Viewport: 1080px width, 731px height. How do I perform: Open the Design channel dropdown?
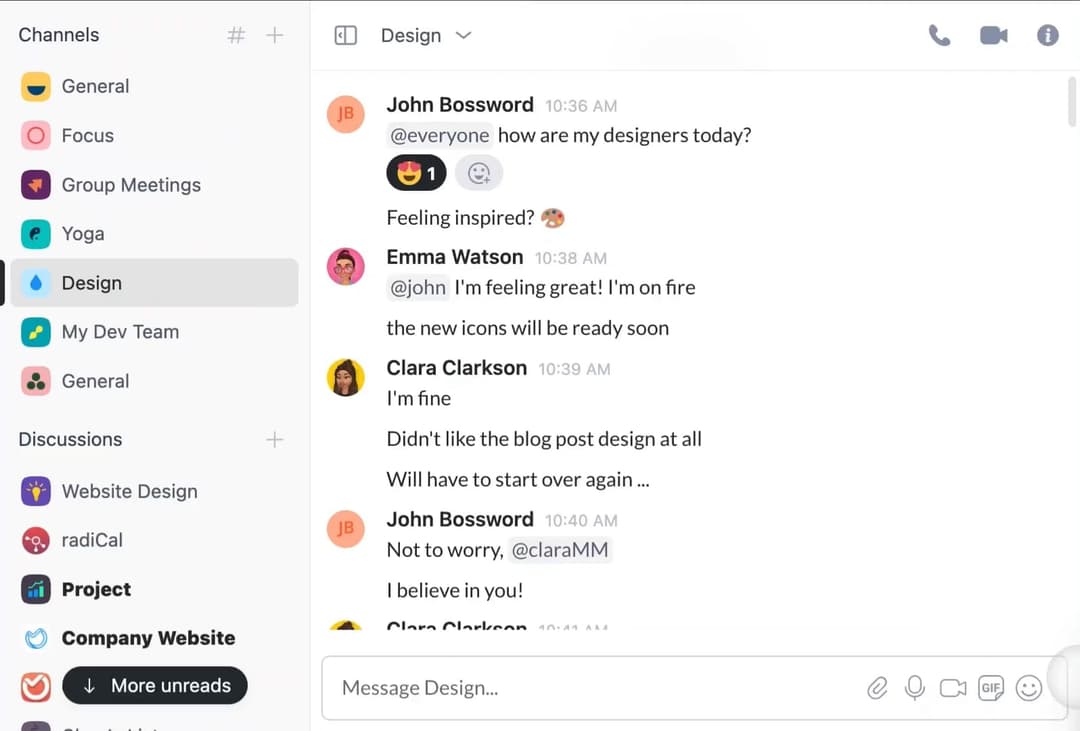[x=463, y=35]
